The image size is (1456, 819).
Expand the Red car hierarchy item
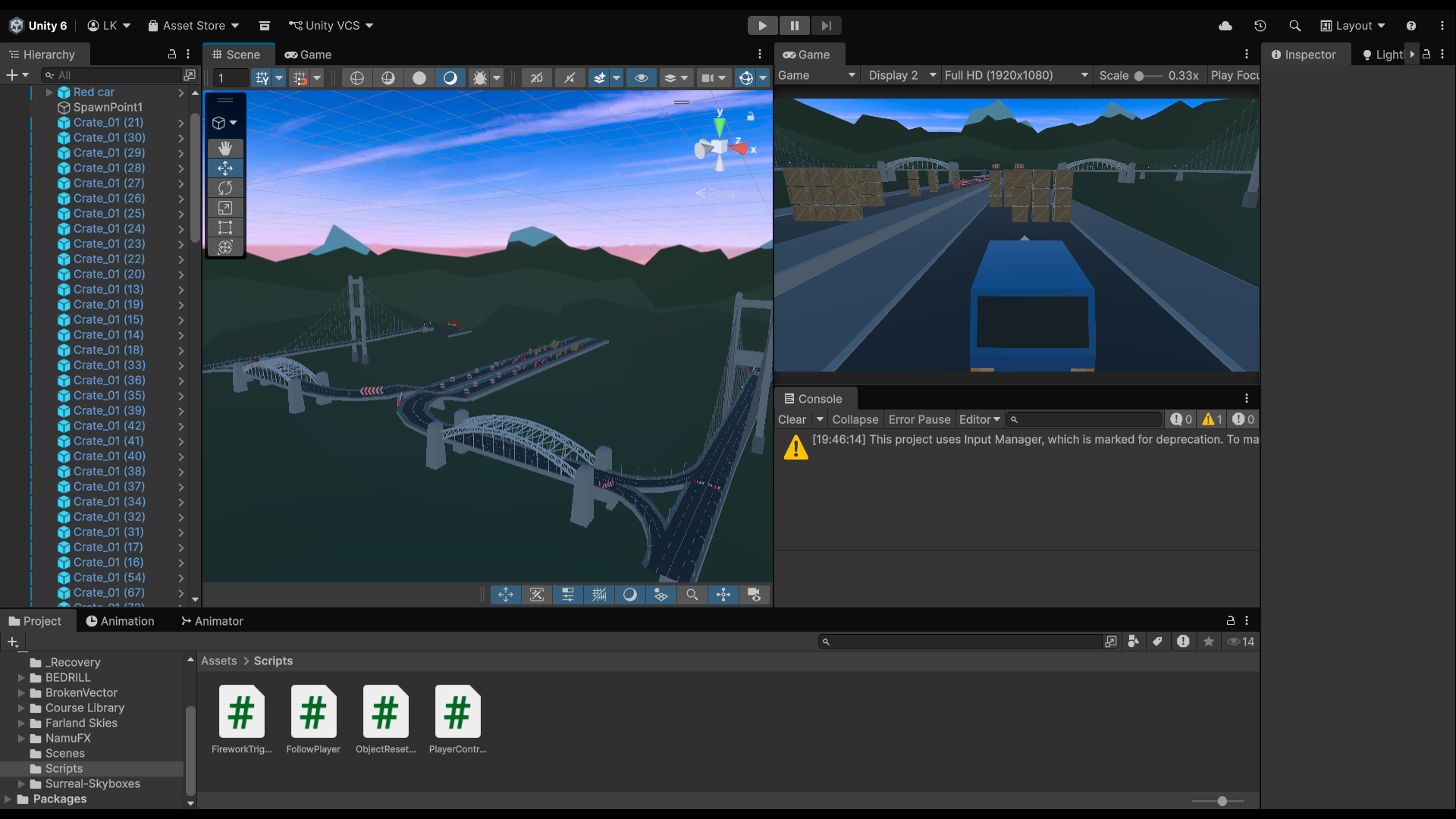[x=49, y=92]
